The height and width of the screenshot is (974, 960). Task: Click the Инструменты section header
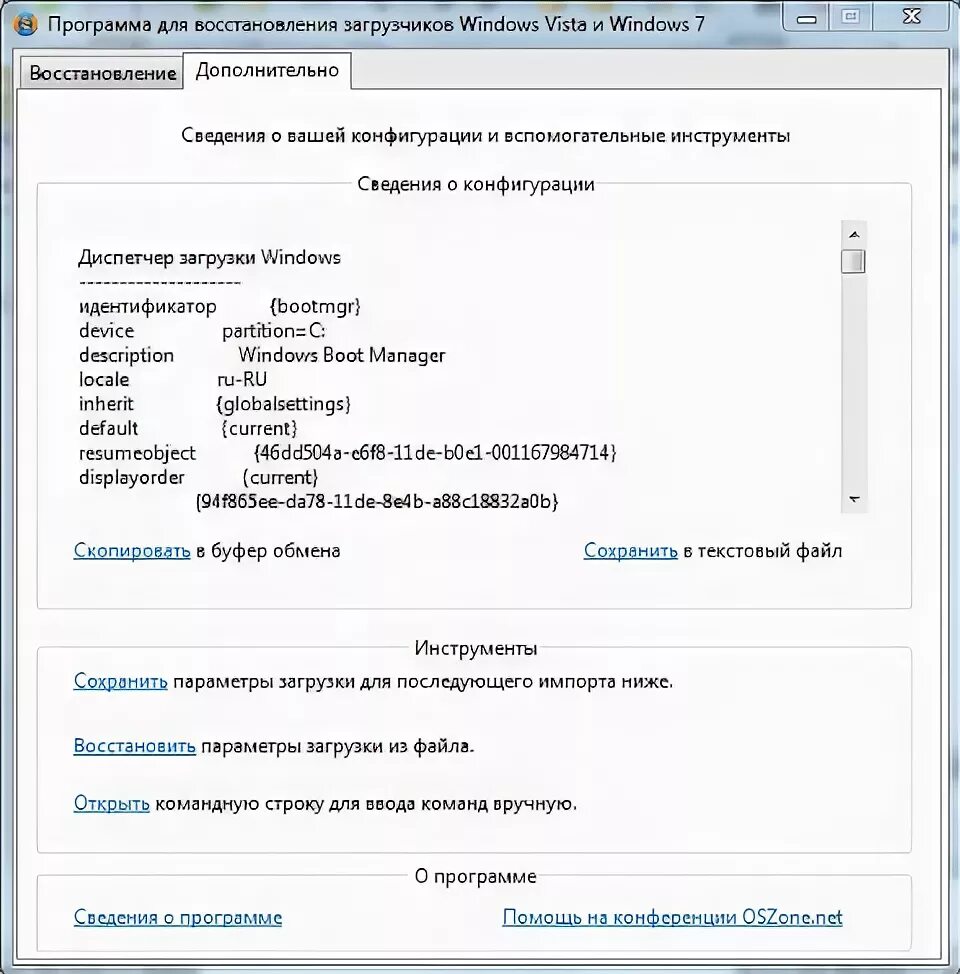click(475, 648)
